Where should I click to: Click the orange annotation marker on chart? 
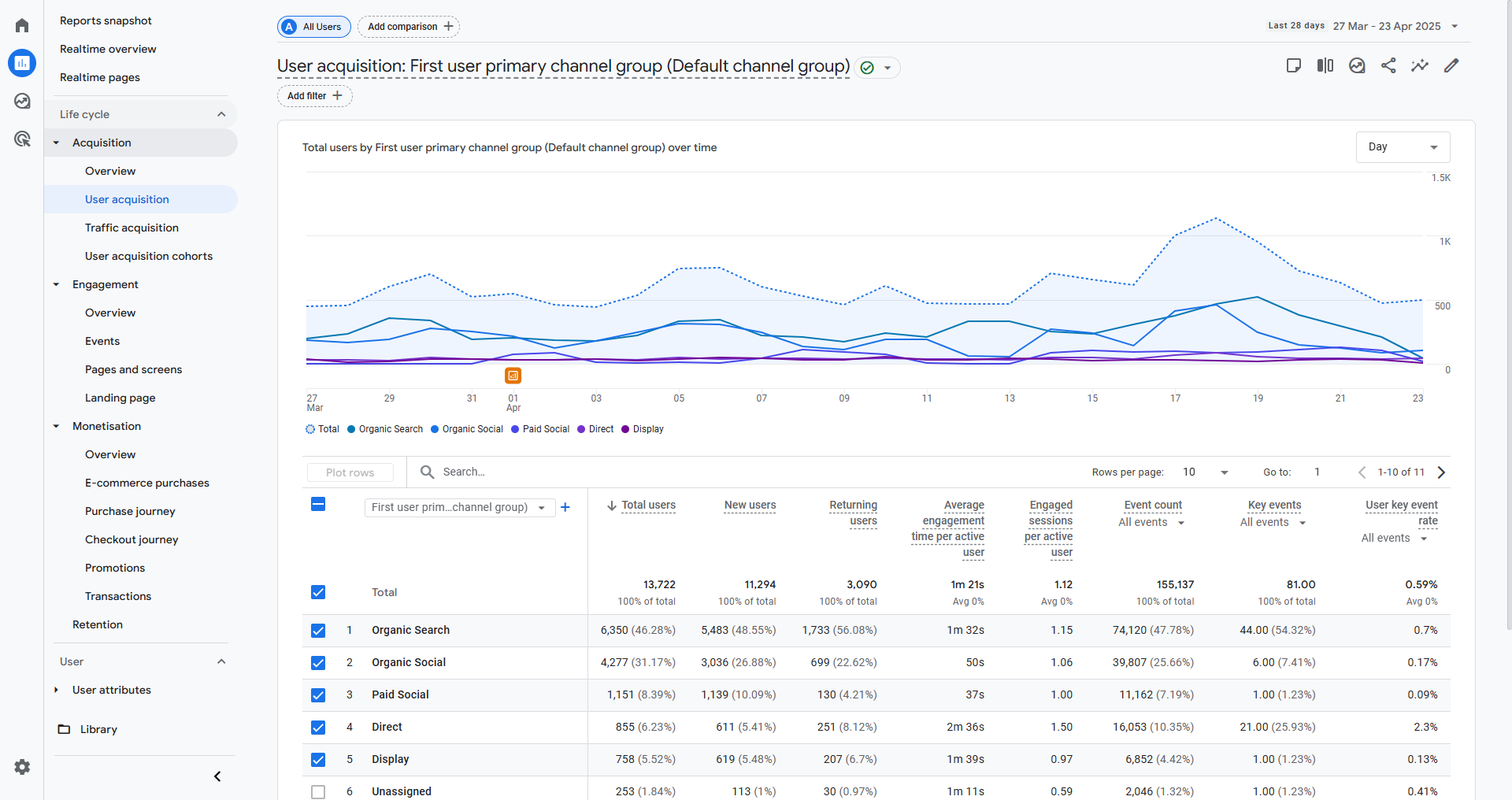point(513,376)
